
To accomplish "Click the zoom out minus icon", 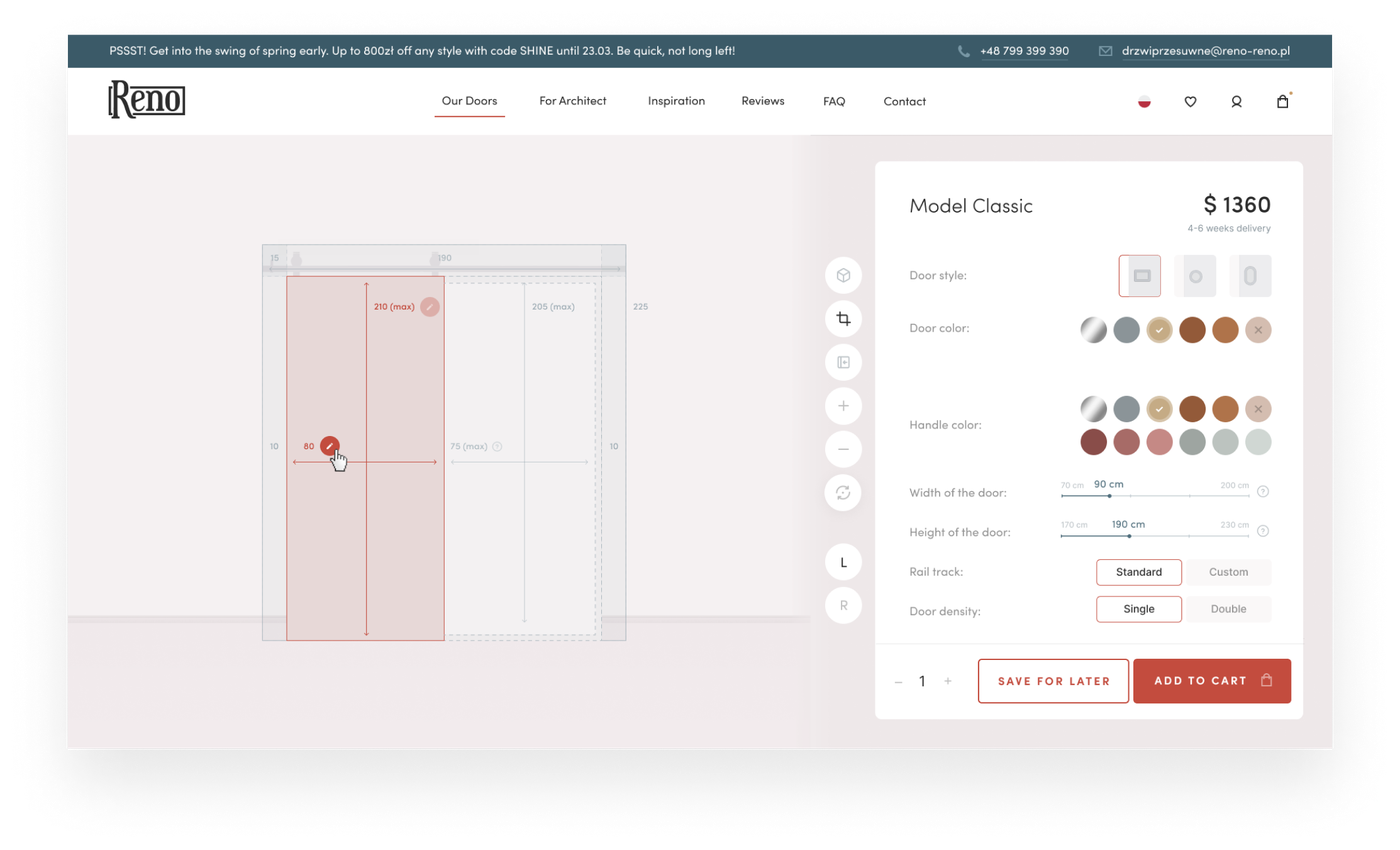I will click(843, 449).
